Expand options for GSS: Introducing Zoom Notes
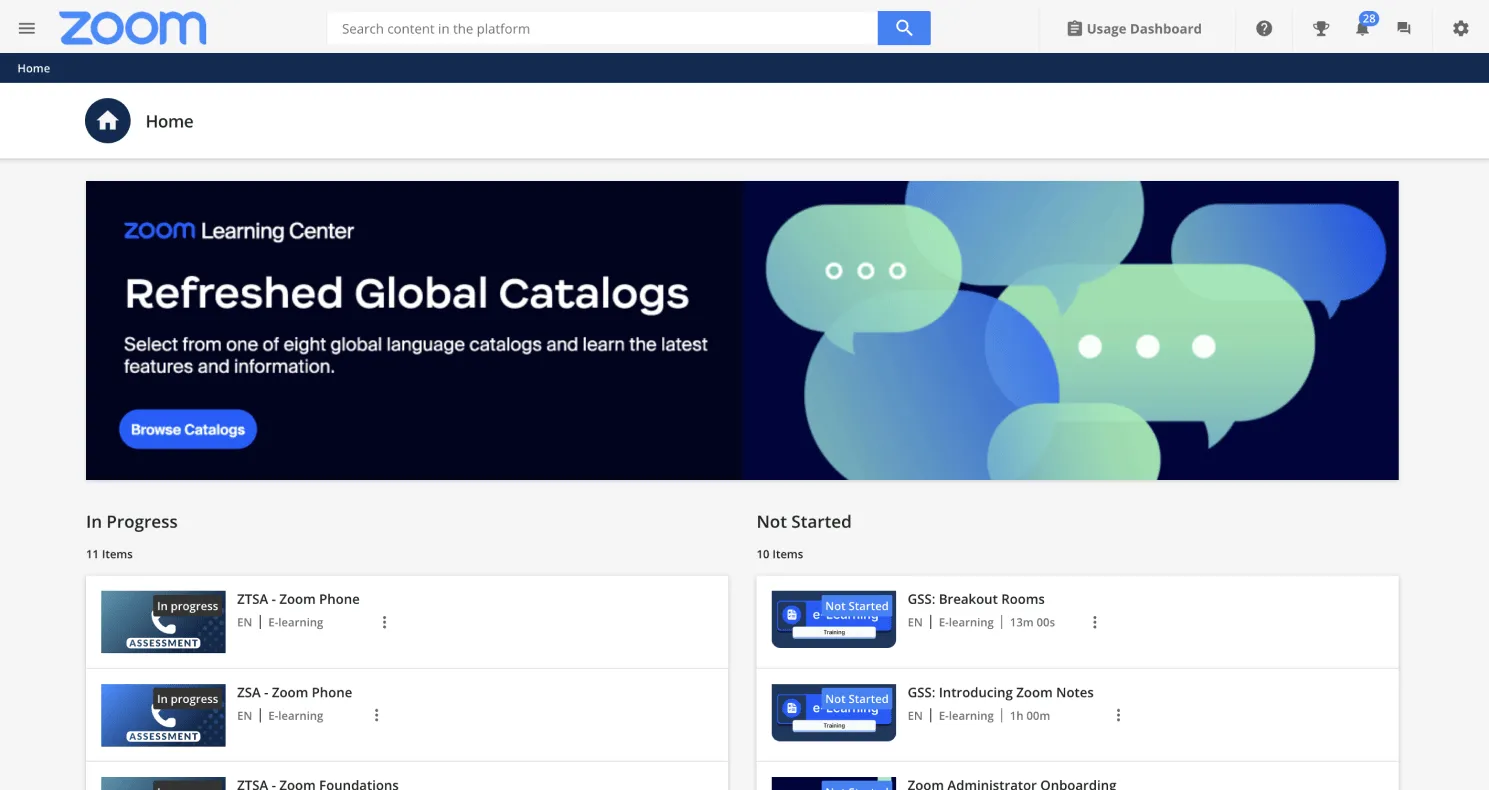Screen dimensions: 1489x790 pos(1118,715)
